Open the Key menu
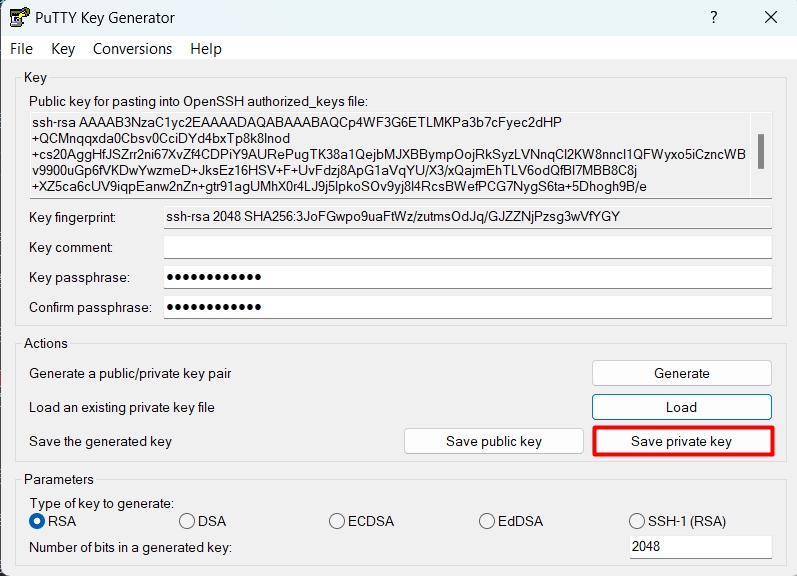Screen dimensions: 797x576 [63, 49]
